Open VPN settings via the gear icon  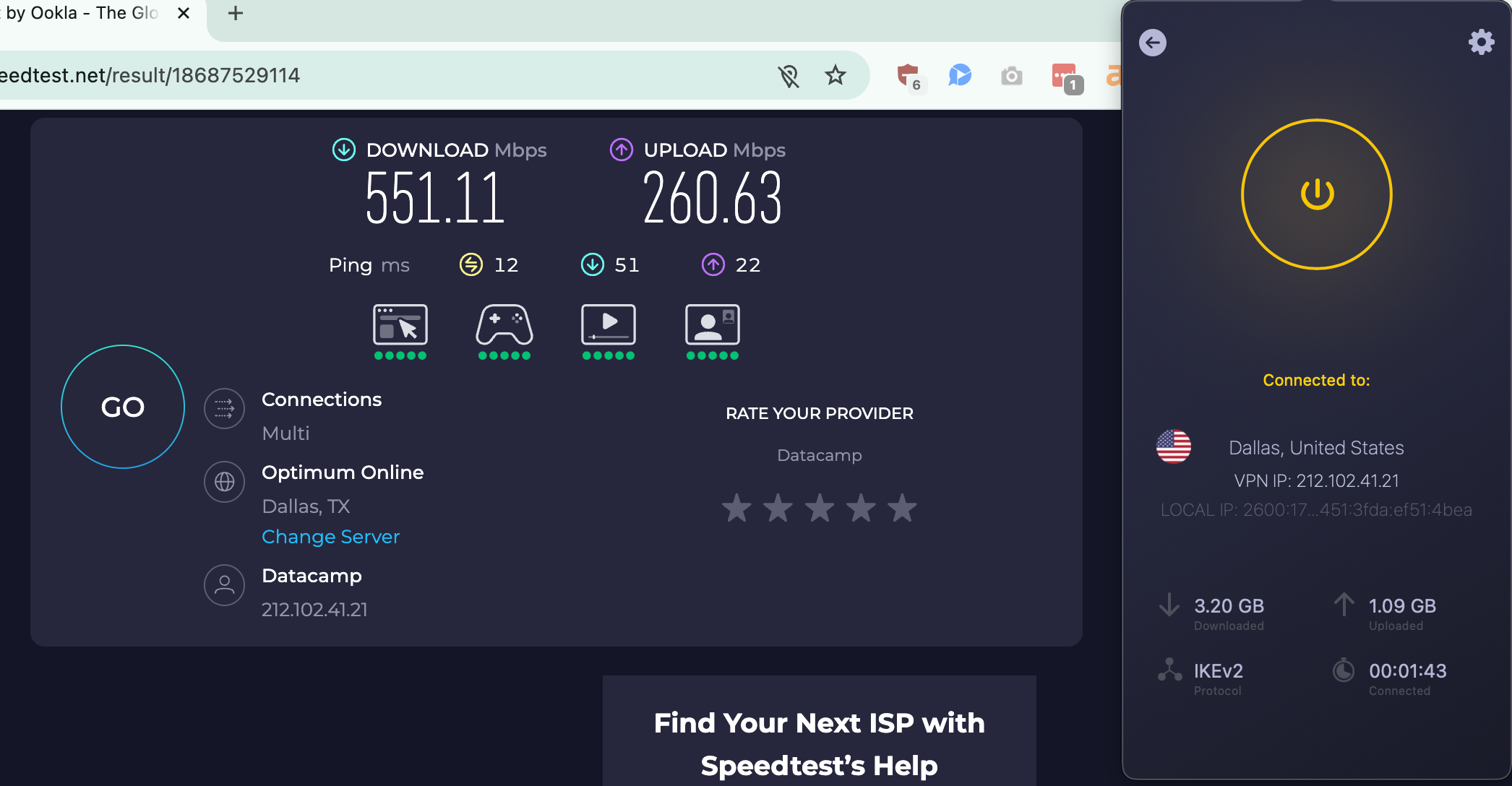[1481, 42]
